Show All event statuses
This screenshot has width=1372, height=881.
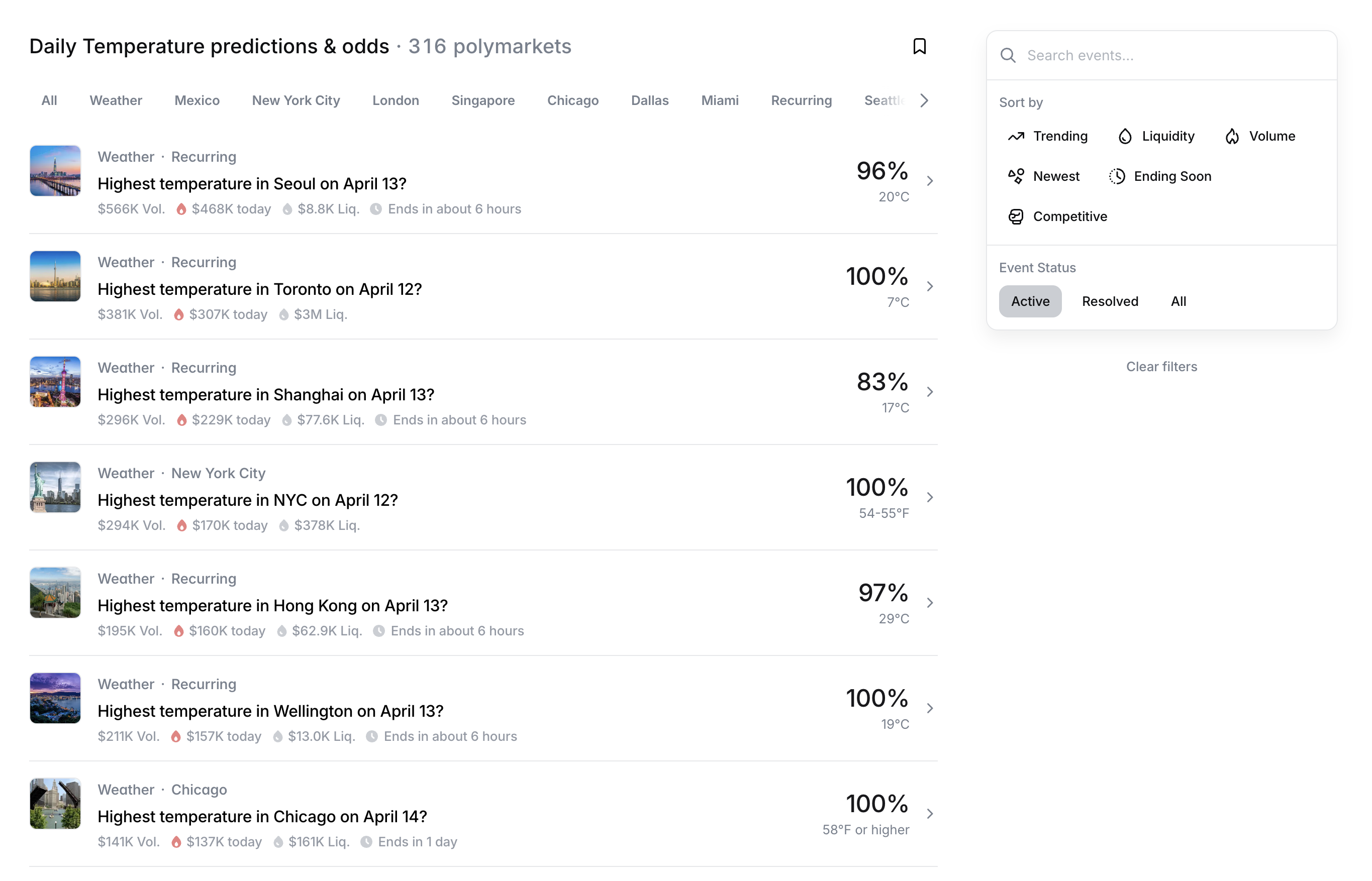(x=1178, y=301)
